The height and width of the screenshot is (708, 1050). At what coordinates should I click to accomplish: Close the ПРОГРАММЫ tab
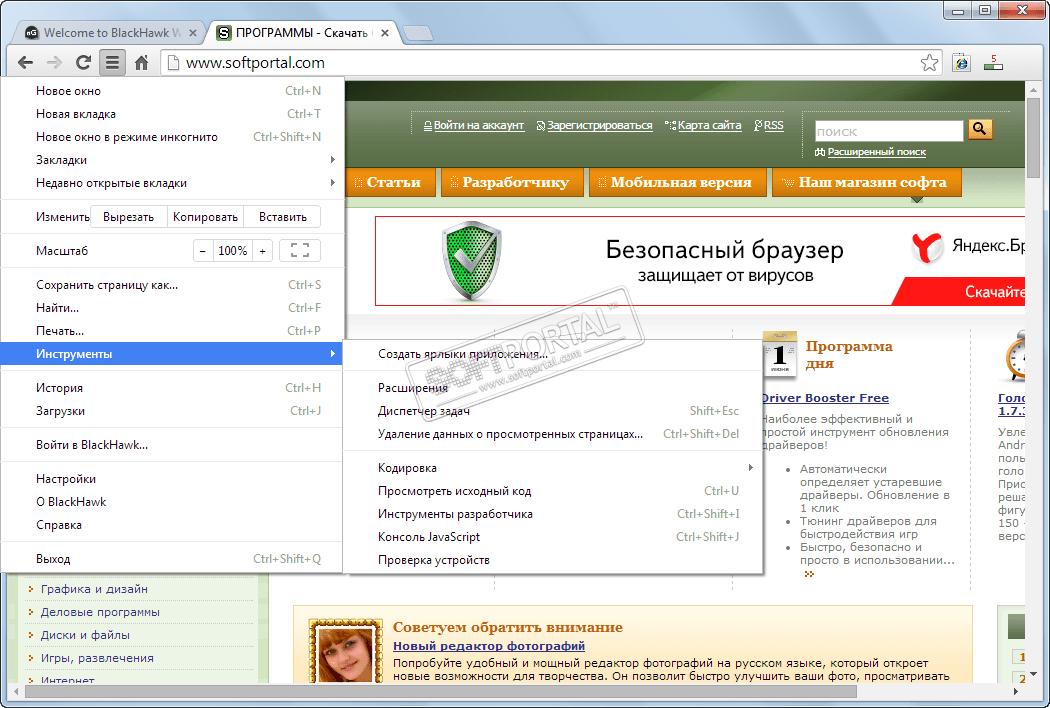click(x=385, y=33)
